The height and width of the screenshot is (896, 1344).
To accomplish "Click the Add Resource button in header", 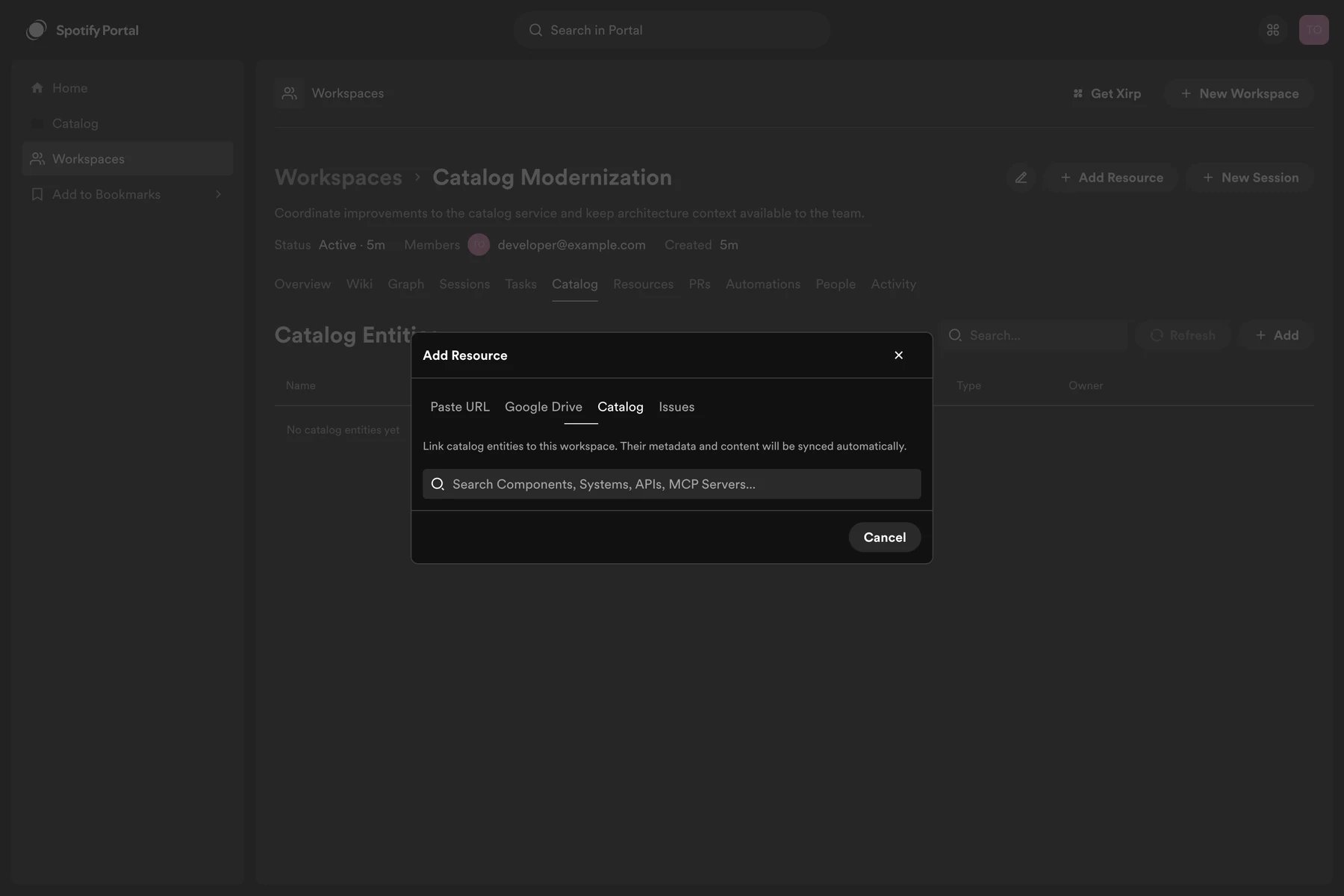I will pyautogui.click(x=1112, y=178).
